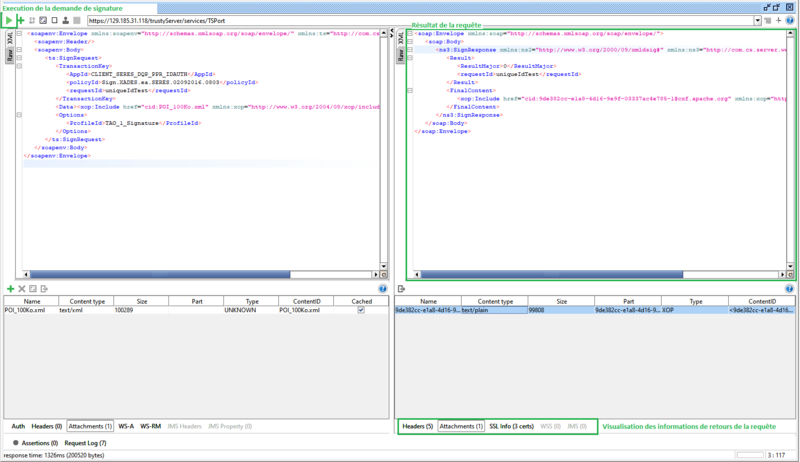Open the Auth tab in request panel
The image size is (800, 462).
(x=18, y=426)
